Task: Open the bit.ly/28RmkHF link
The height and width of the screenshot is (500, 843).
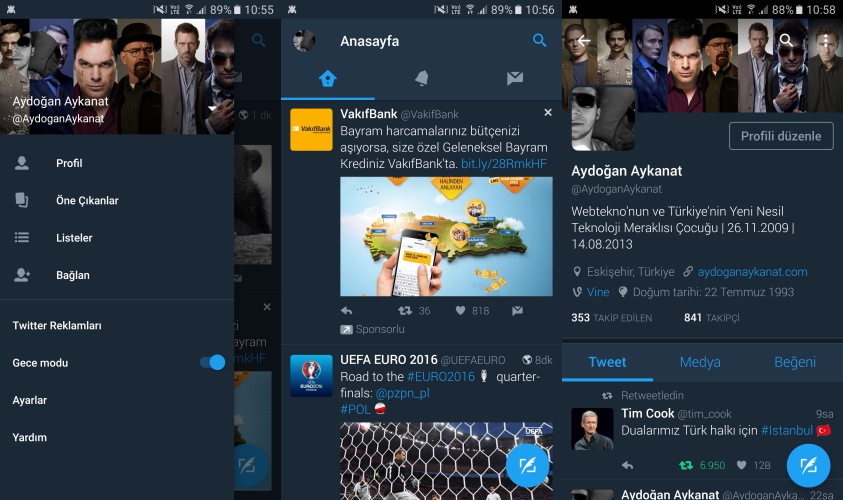Action: pyautogui.click(x=504, y=164)
